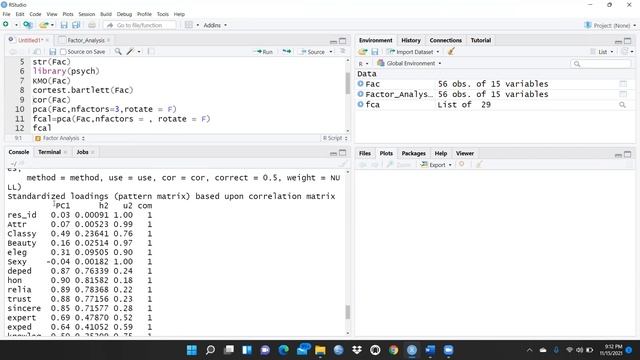This screenshot has width=640, height=360.
Task: Open the Project (None) dropdown
Action: pos(610,25)
